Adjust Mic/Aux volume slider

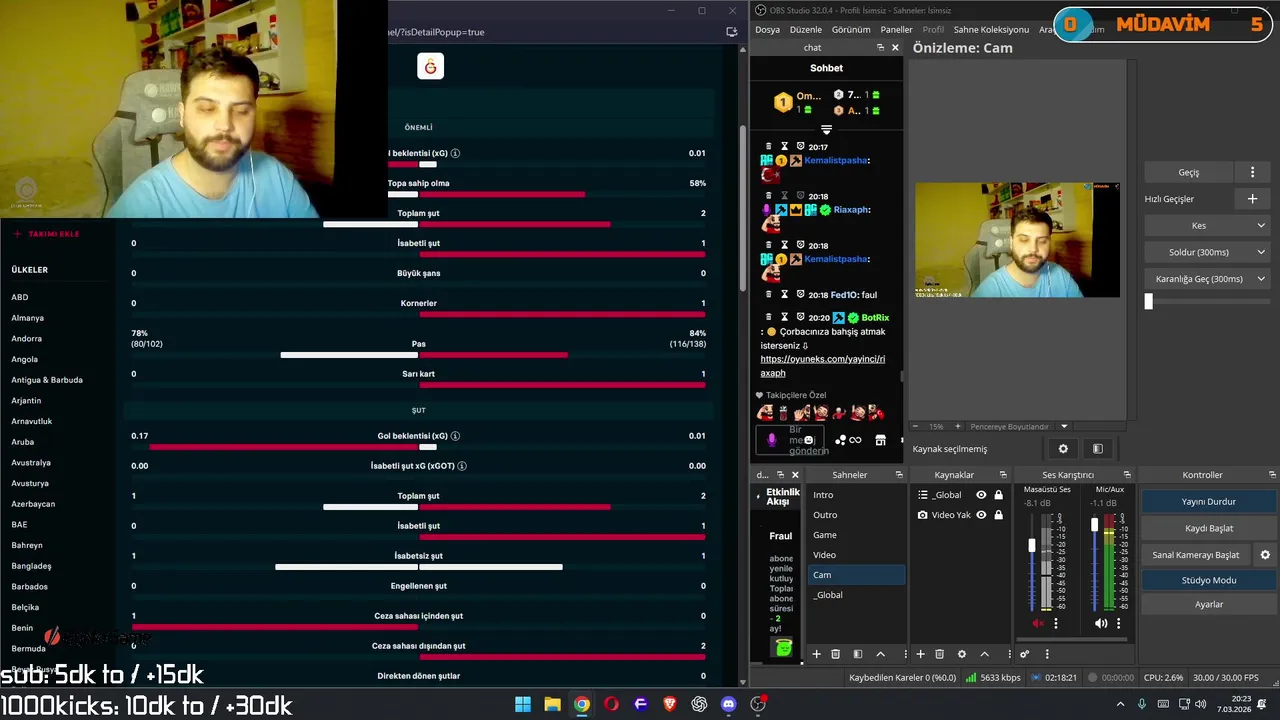[1095, 524]
